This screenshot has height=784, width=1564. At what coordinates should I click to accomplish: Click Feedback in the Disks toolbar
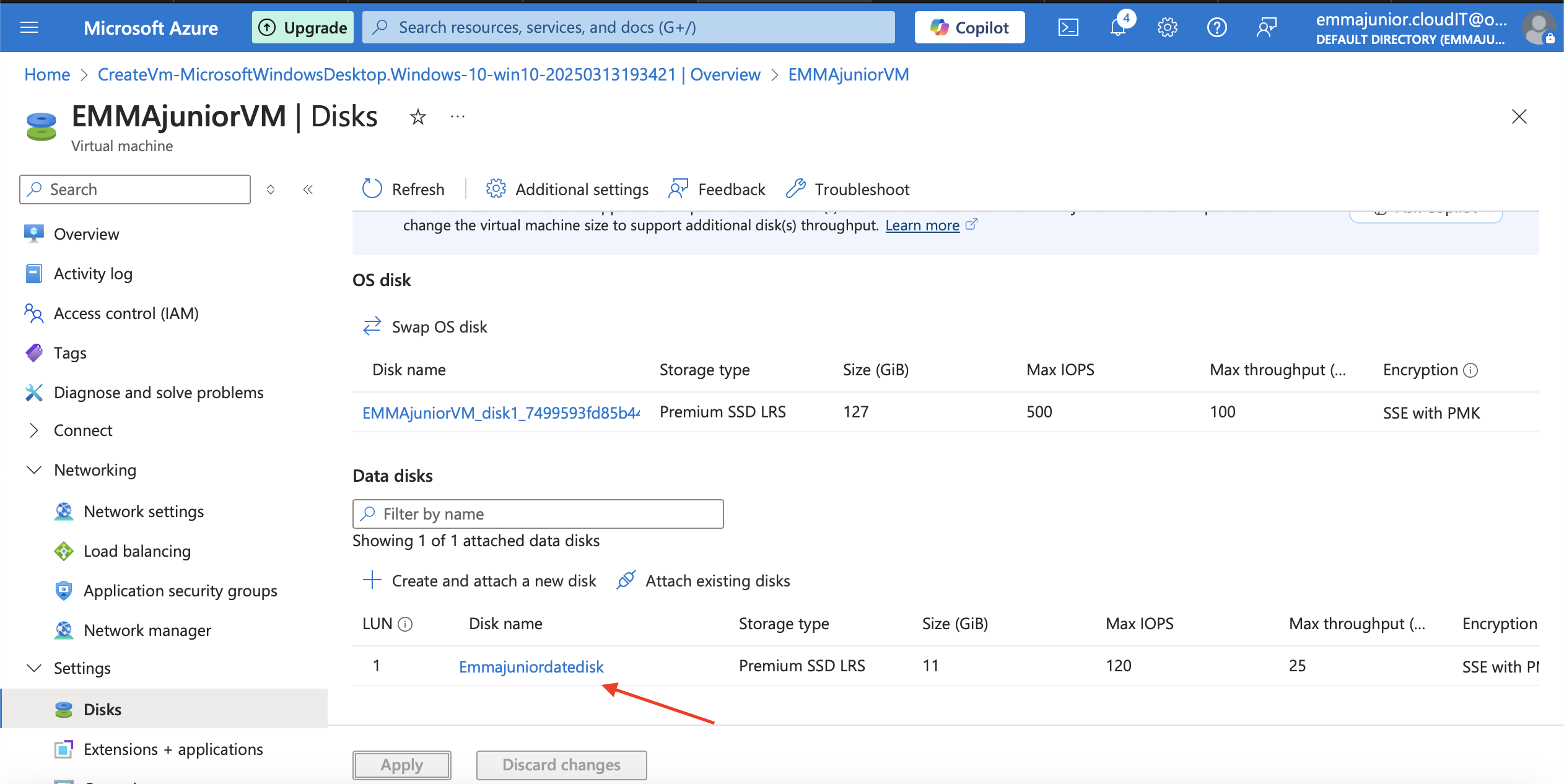click(x=717, y=189)
